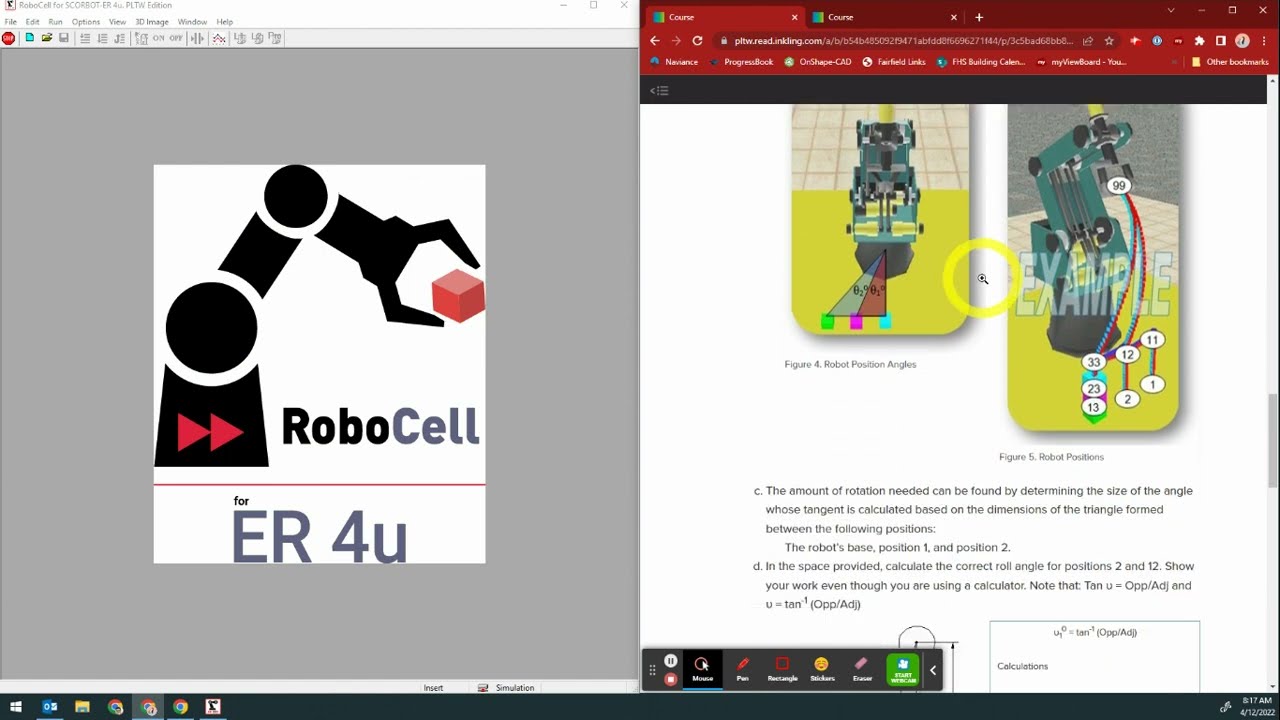Go back in Chrome
1280x720 pixels.
[654, 41]
